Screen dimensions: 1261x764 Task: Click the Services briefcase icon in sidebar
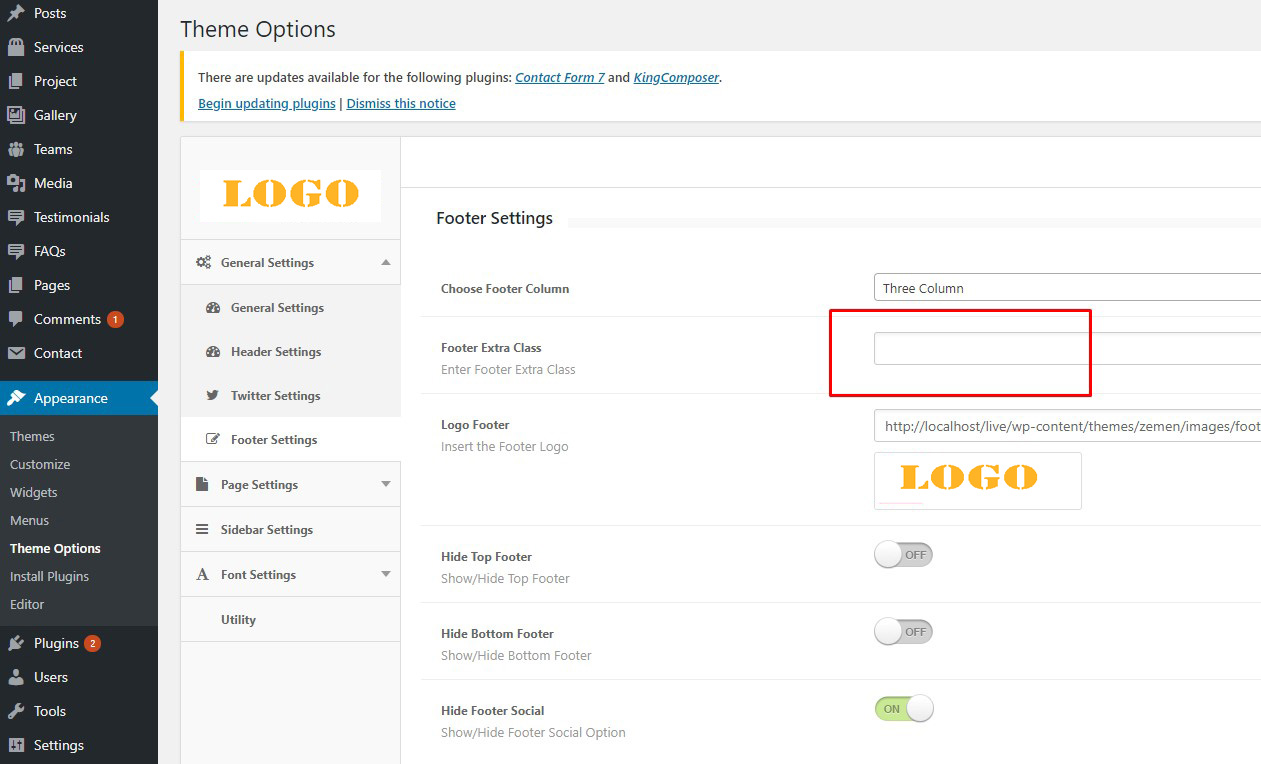click(x=16, y=47)
